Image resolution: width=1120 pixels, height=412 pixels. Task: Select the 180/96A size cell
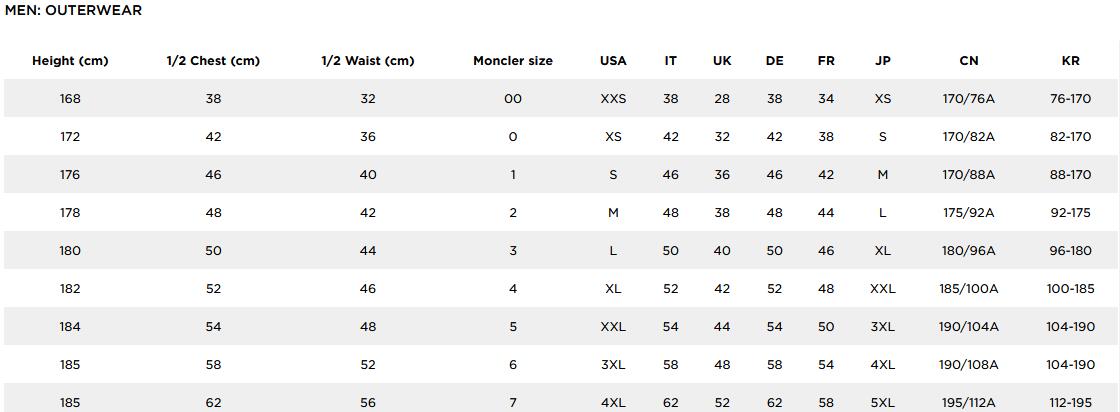tap(968, 251)
